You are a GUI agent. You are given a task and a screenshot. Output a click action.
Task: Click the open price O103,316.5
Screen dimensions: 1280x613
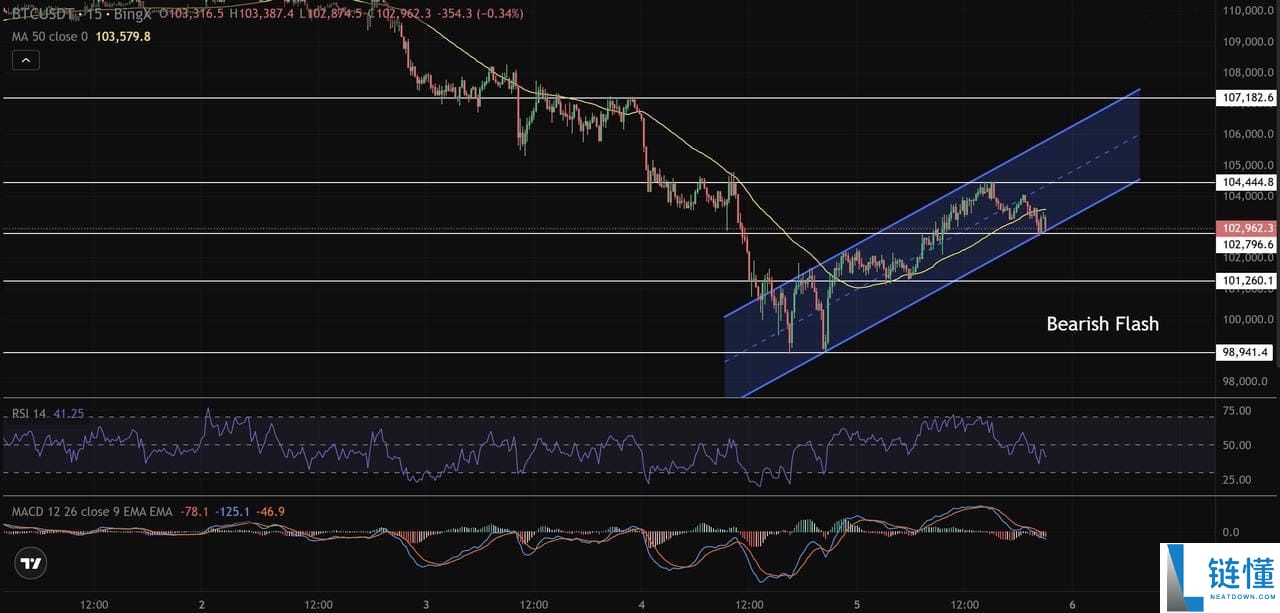pyautogui.click(x=190, y=14)
